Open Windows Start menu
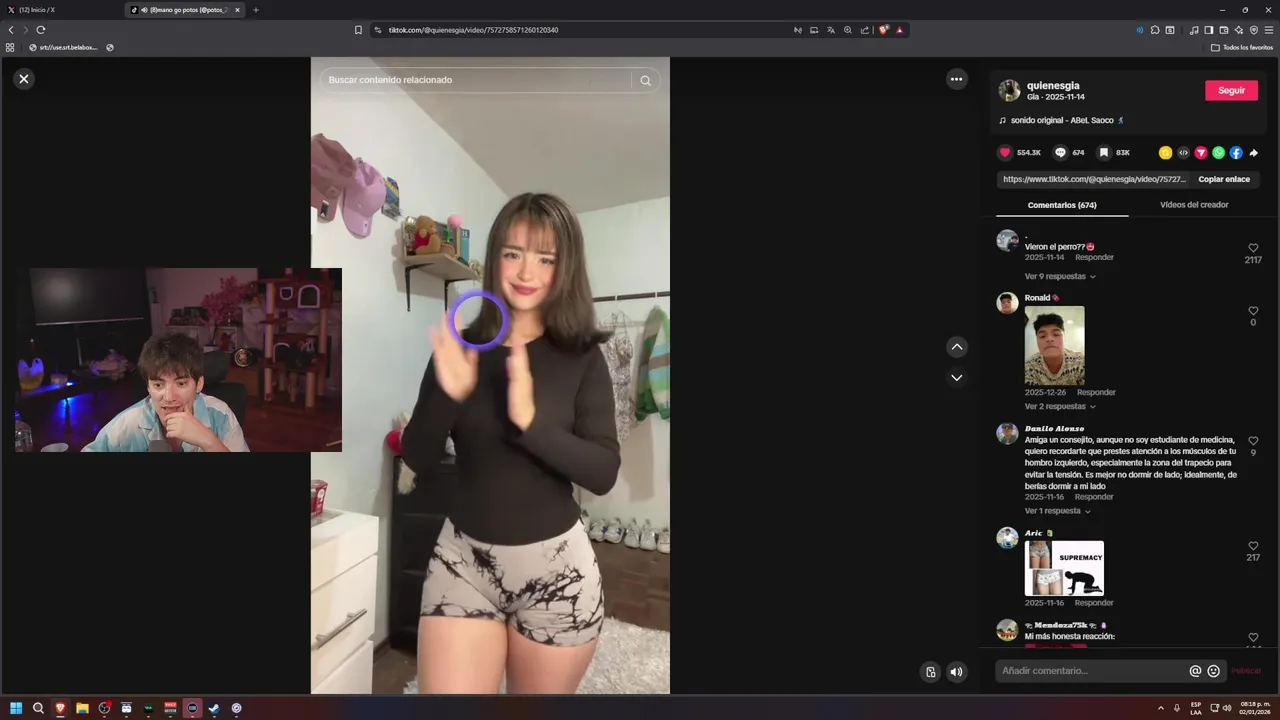This screenshot has height=720, width=1280. tap(16, 708)
